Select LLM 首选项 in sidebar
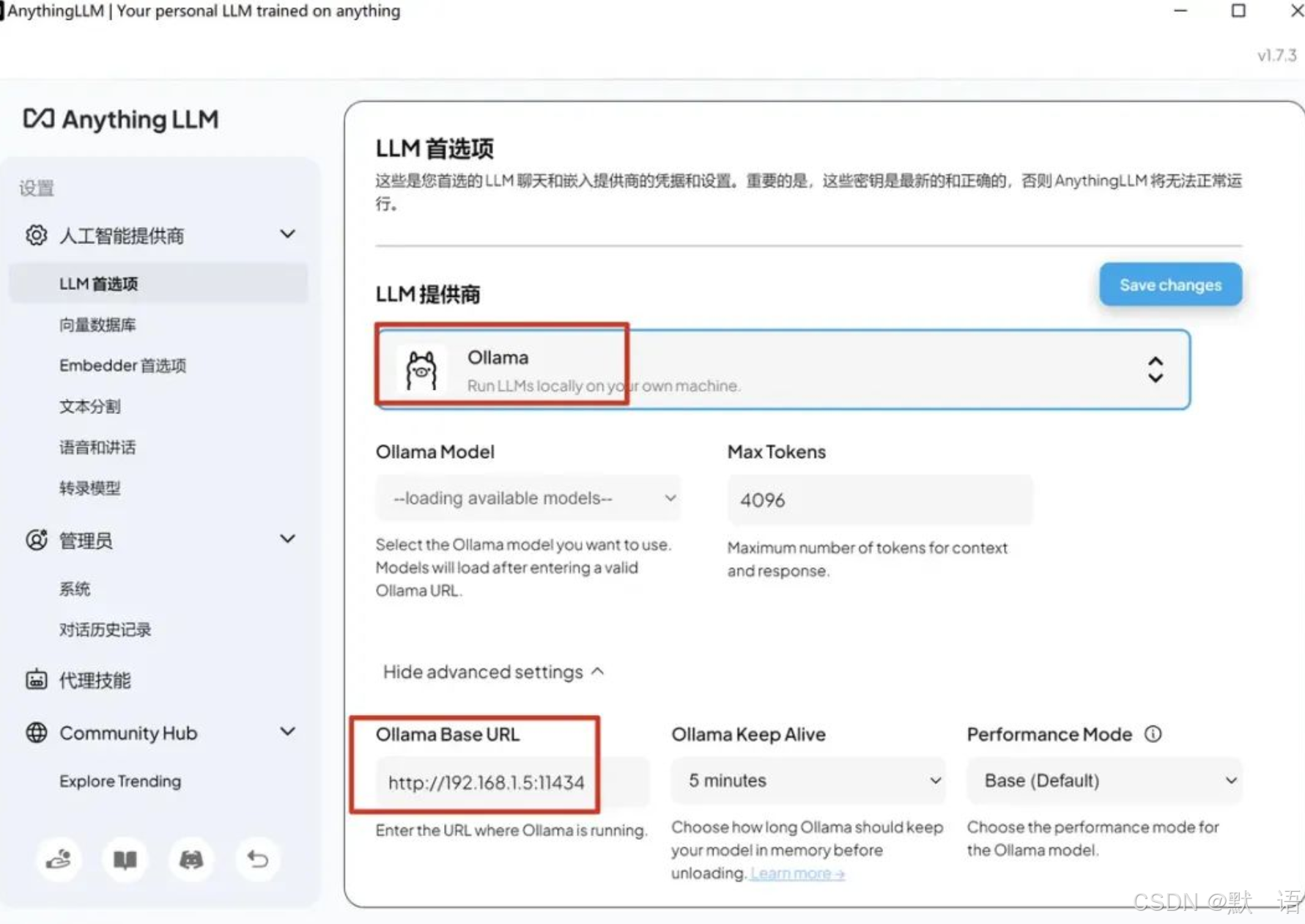The image size is (1305, 924). [158, 284]
